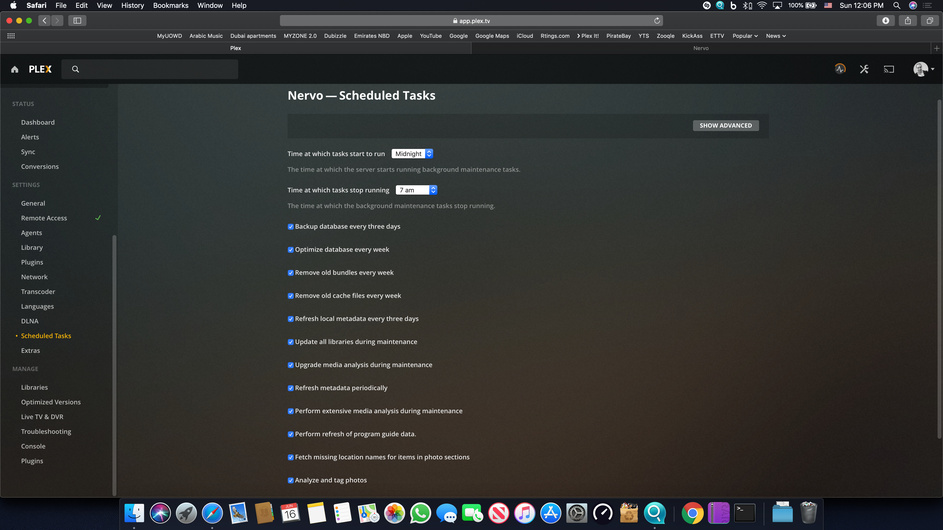Screen dimensions: 943x530
Task: Click the Show Advanced button
Action: (x=725, y=126)
